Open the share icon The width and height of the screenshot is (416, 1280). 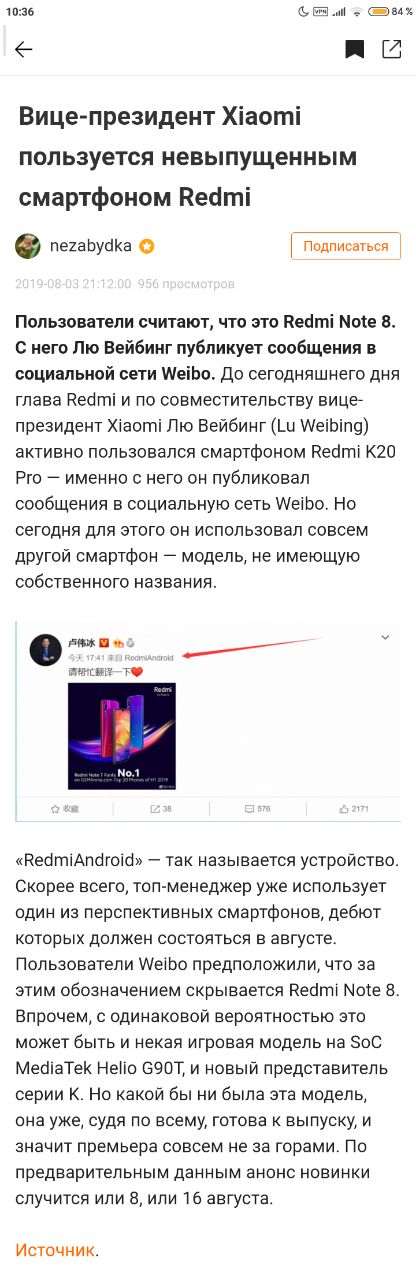point(391,49)
